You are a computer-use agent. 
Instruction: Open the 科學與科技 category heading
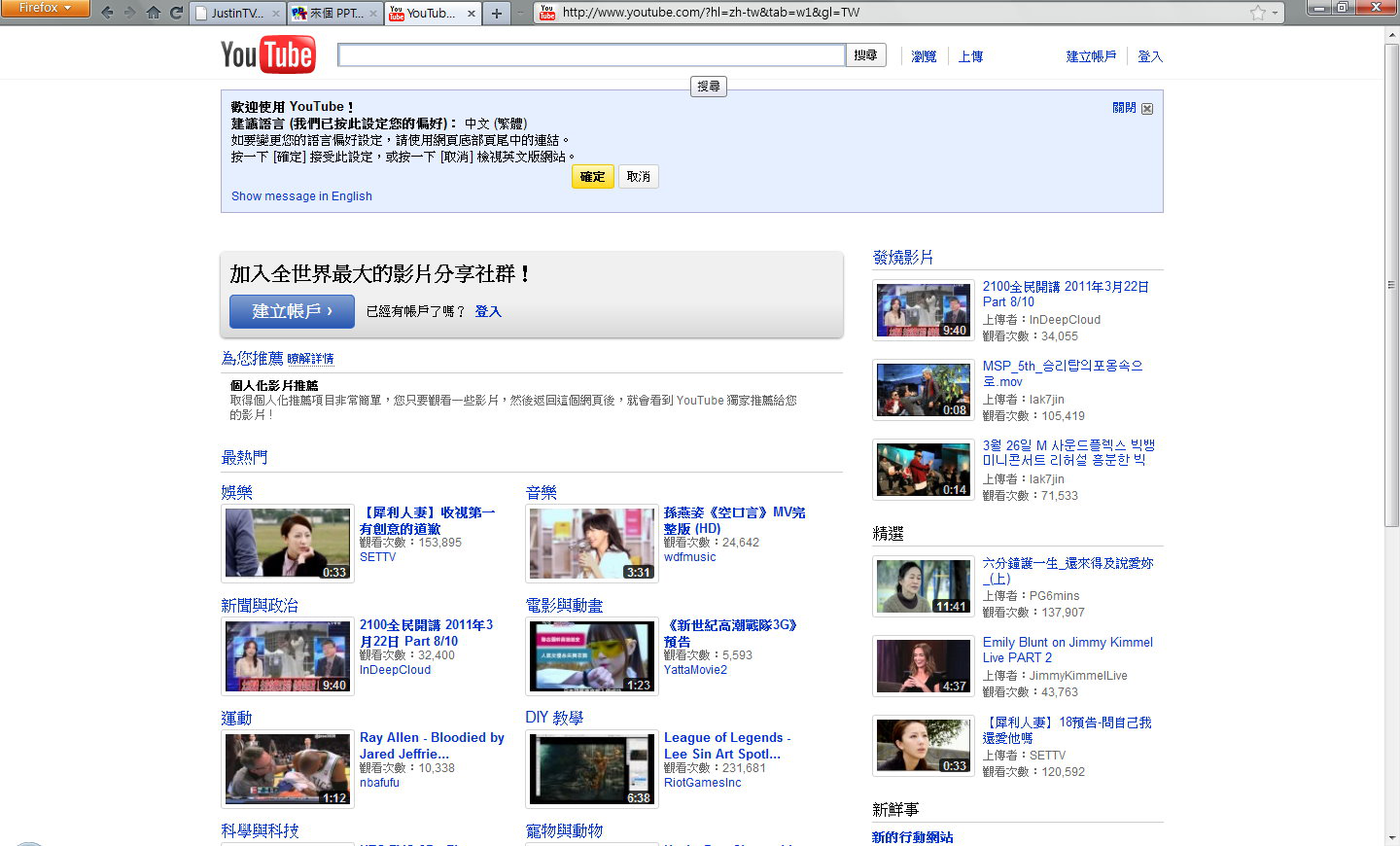[260, 831]
